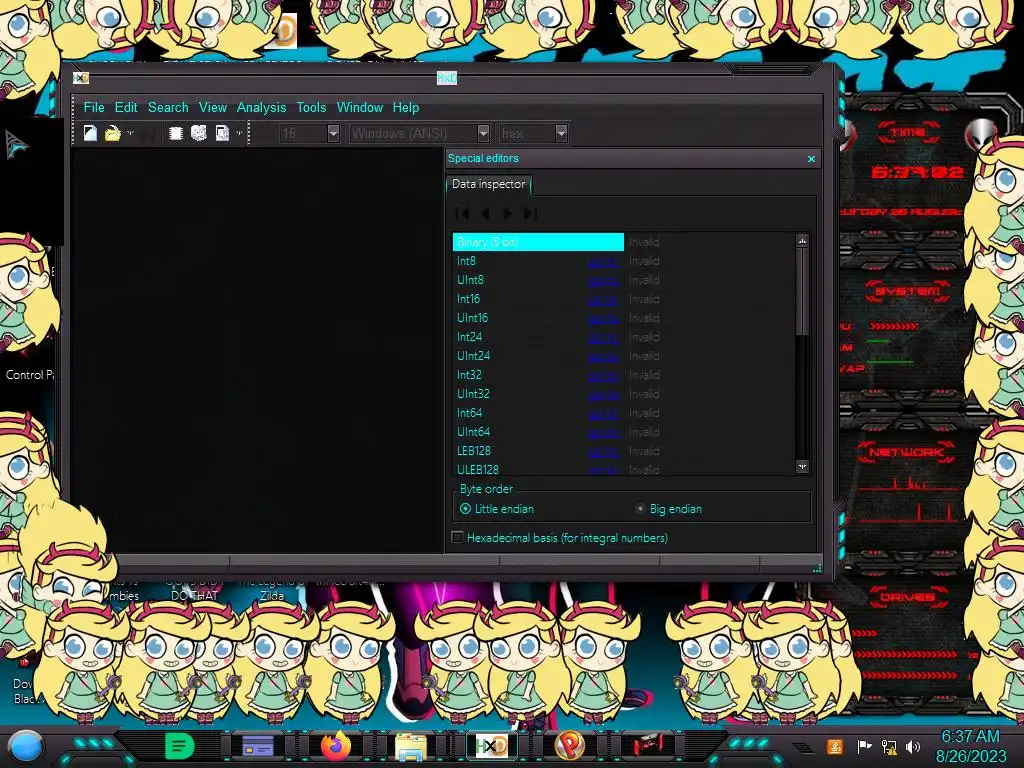Open the Start orb on taskbar
1024x768 pixels.
pyautogui.click(x=25, y=746)
